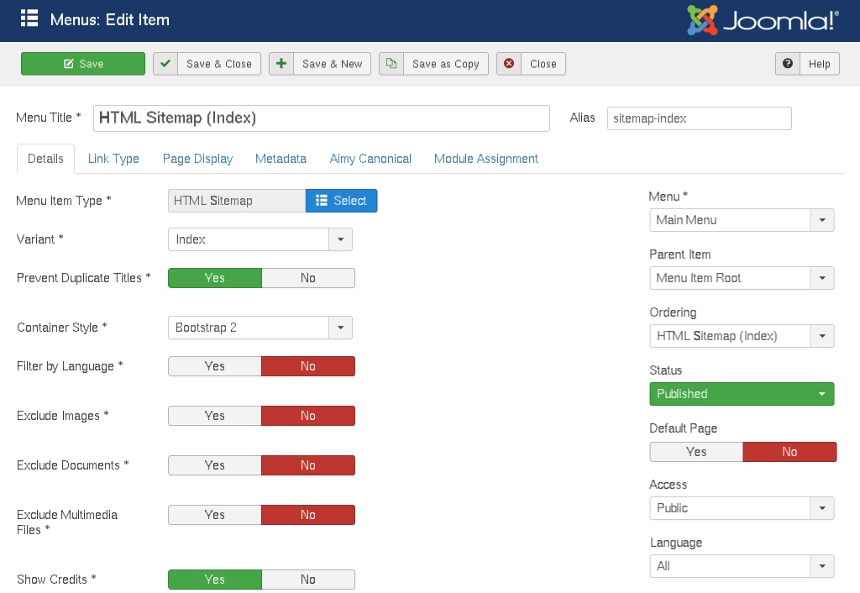Click inside the Alias input field
The image size is (860, 593).
tap(698, 118)
